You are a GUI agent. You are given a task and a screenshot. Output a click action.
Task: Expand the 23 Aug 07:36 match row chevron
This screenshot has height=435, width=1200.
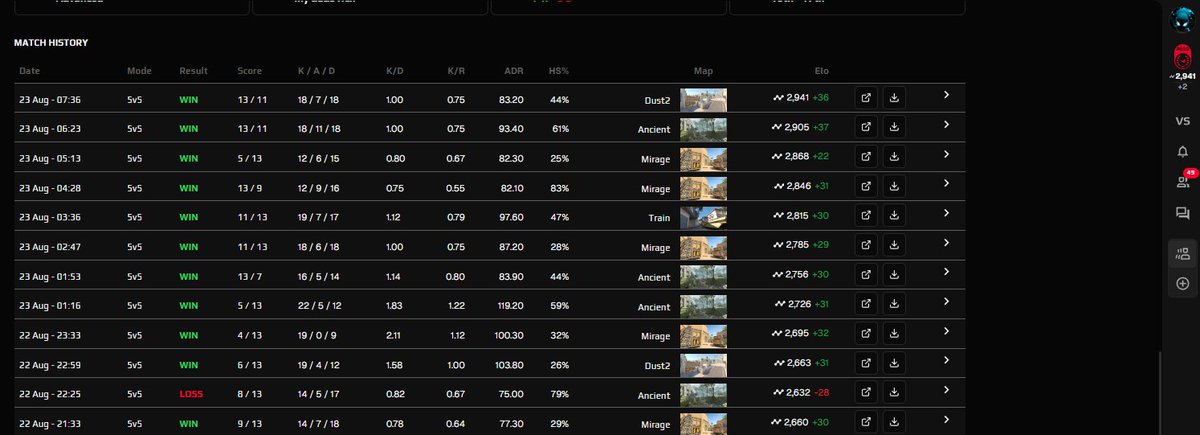pos(946,97)
